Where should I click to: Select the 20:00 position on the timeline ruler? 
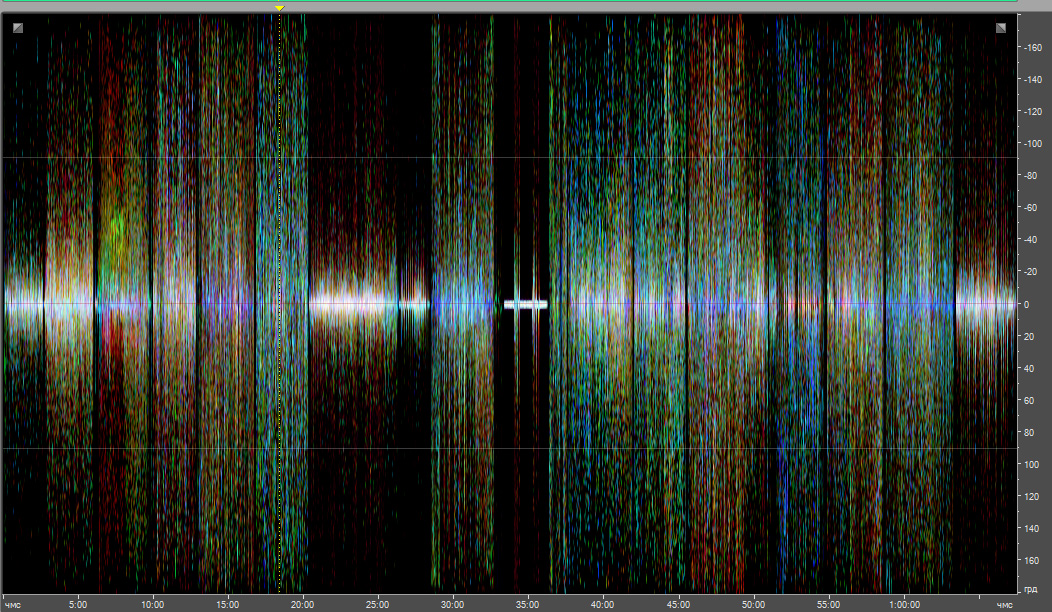pos(302,604)
